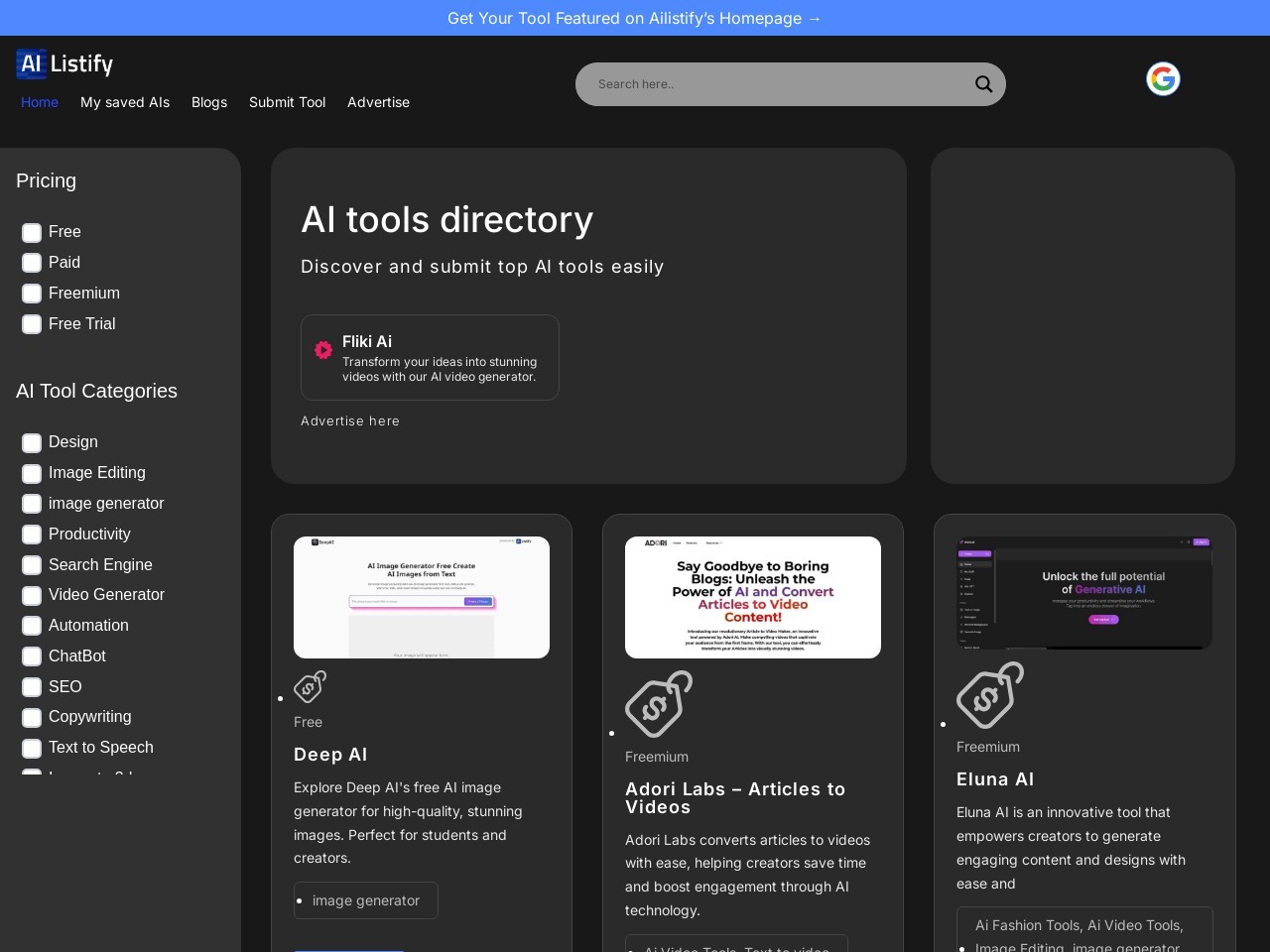Click the Free label on Deep AI card
The width and height of the screenshot is (1270, 952).
click(308, 722)
